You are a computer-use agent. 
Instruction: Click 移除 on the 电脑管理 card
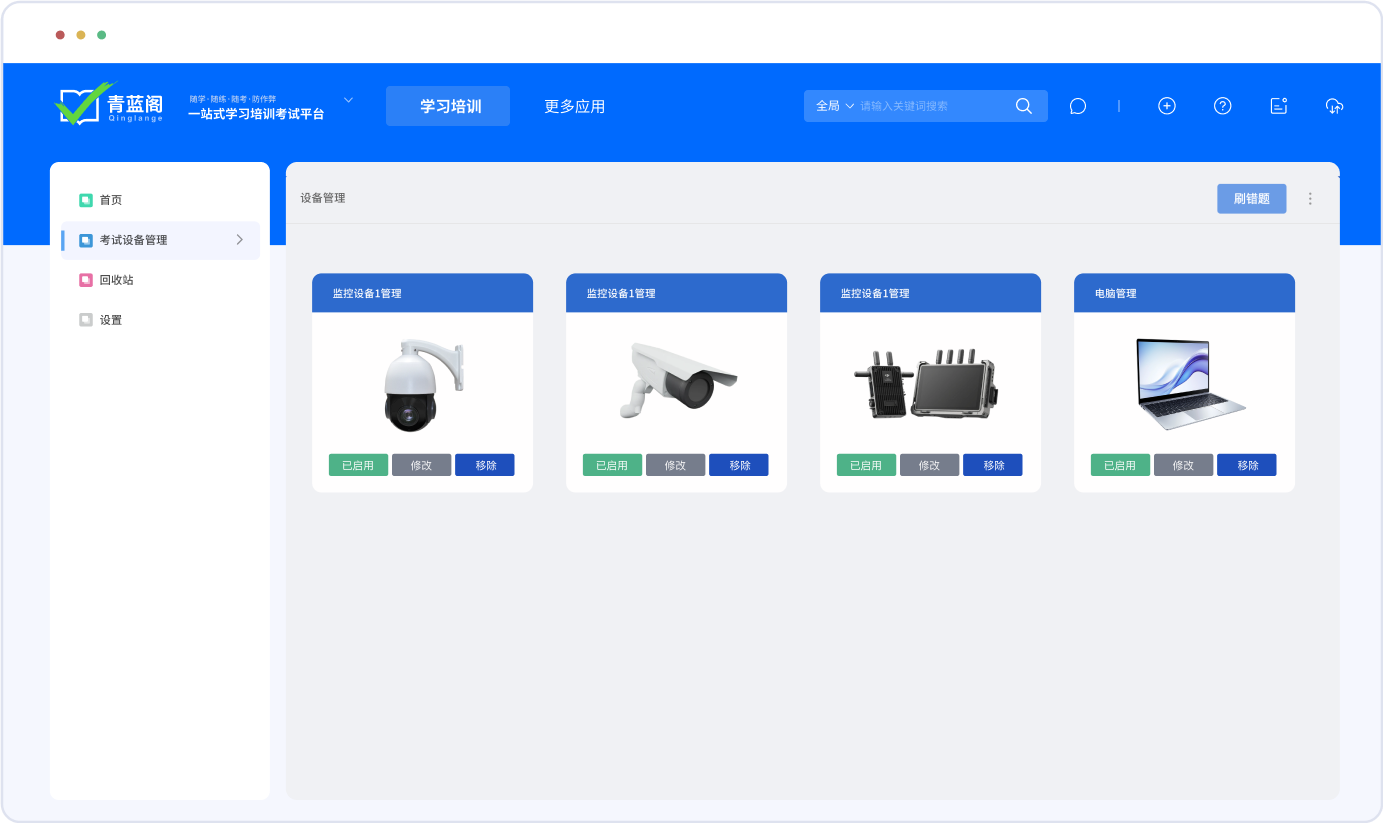1247,465
